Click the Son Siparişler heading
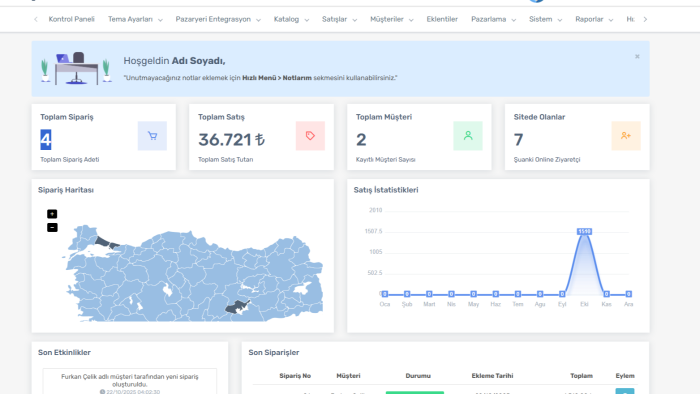Screen dimensions: 700x394 click(274, 353)
